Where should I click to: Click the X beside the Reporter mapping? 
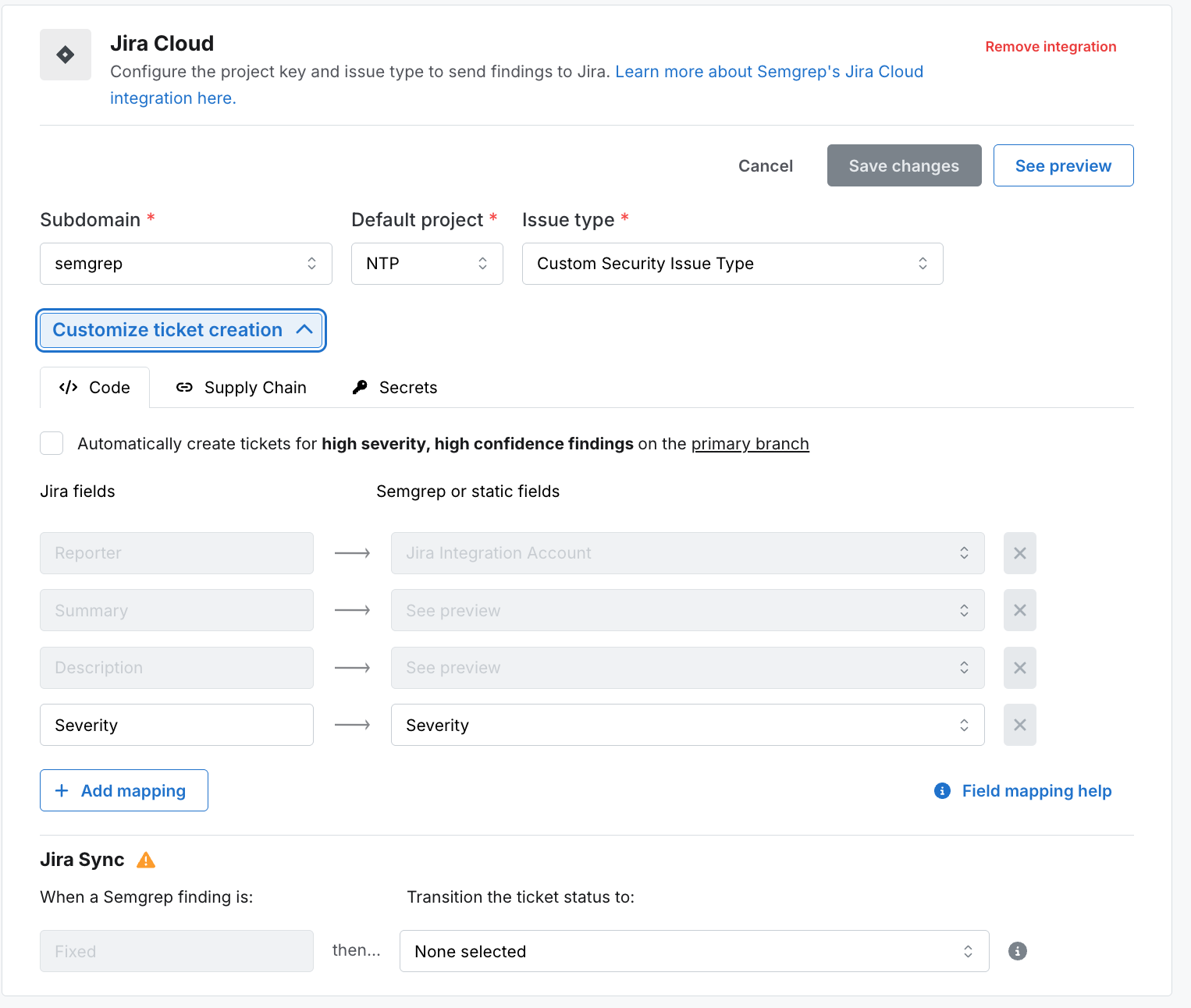pos(1019,553)
